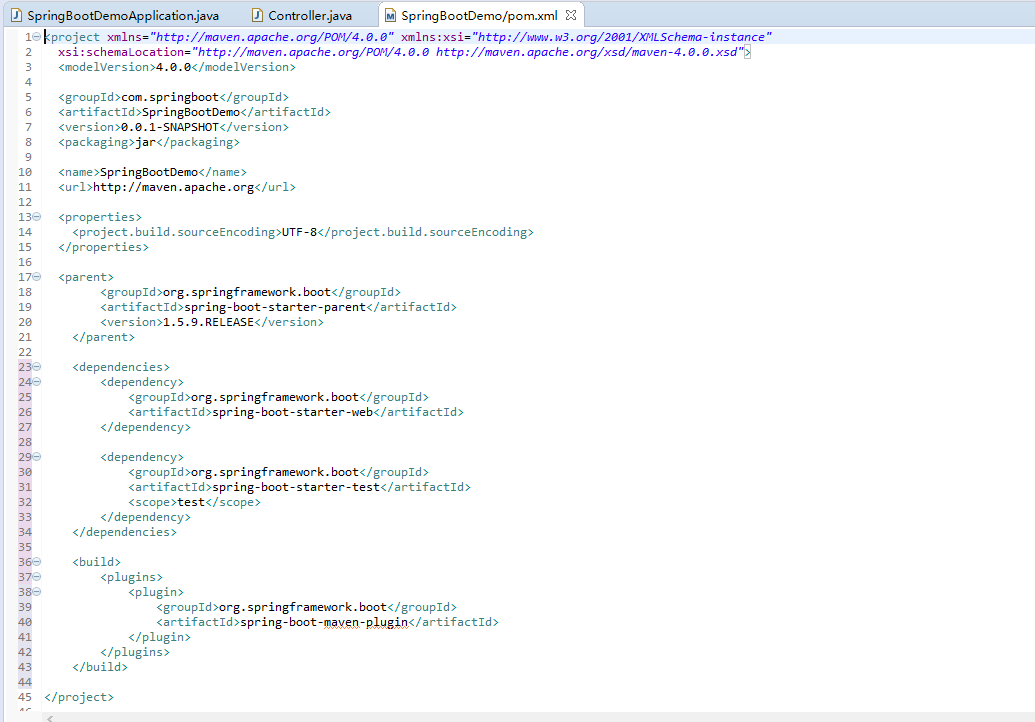Click the modelVersion value 4.0.0

pos(173,67)
